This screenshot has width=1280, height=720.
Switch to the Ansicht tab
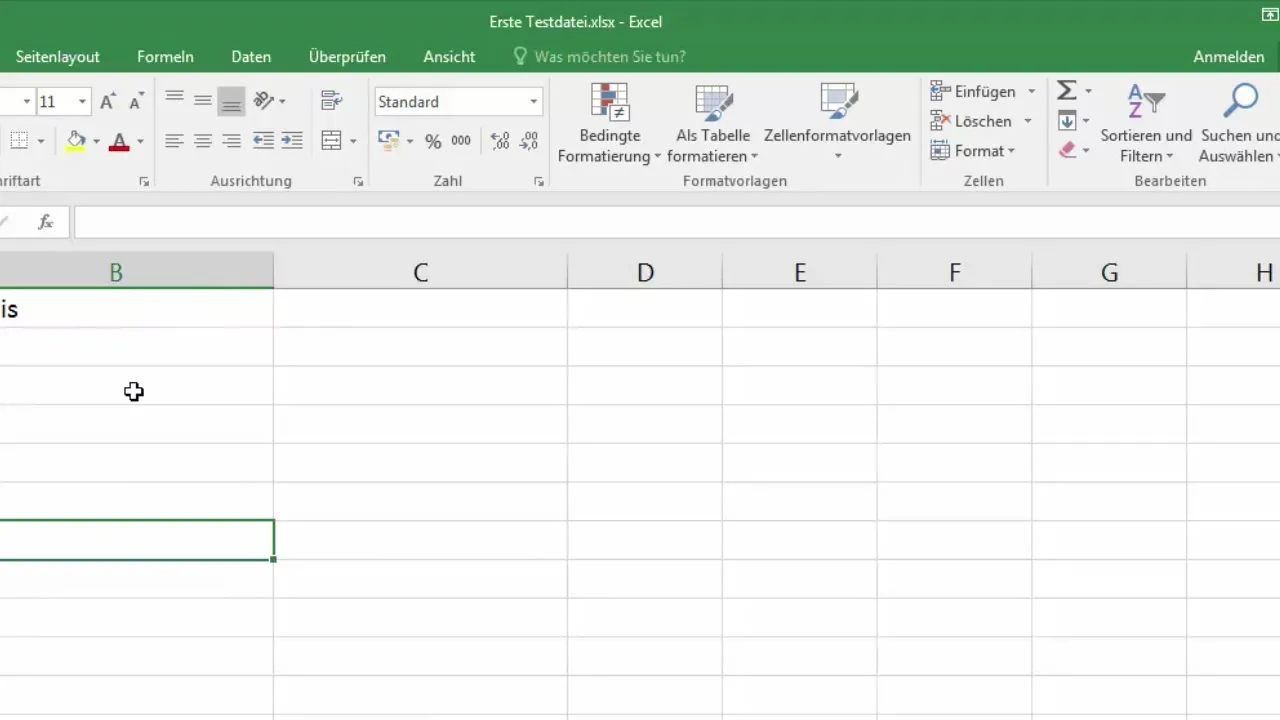449,57
